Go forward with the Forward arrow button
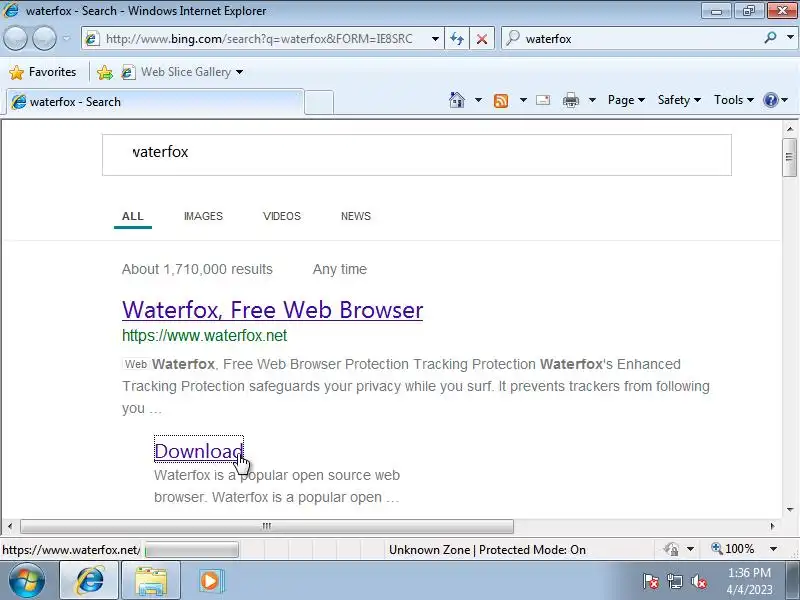The height and width of the screenshot is (600, 800). pyautogui.click(x=44, y=38)
